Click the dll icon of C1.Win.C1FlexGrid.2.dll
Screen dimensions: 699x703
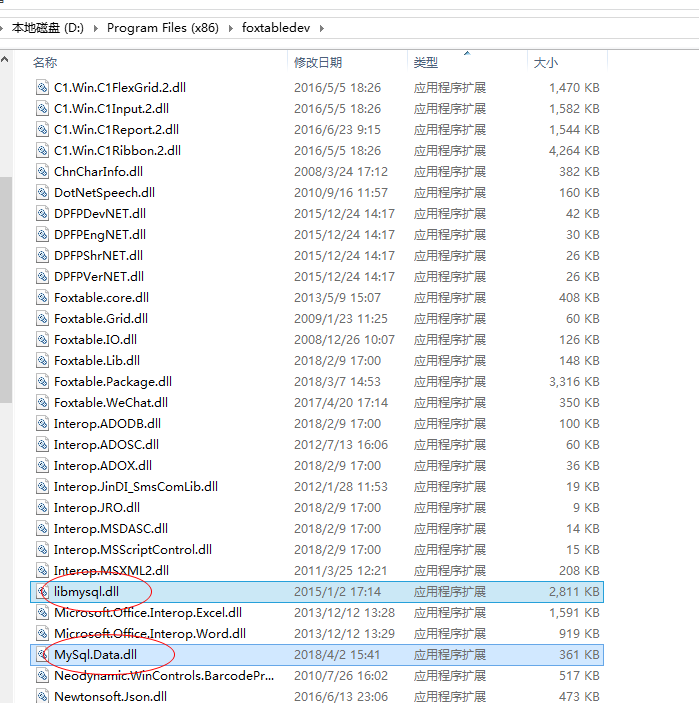click(42, 87)
